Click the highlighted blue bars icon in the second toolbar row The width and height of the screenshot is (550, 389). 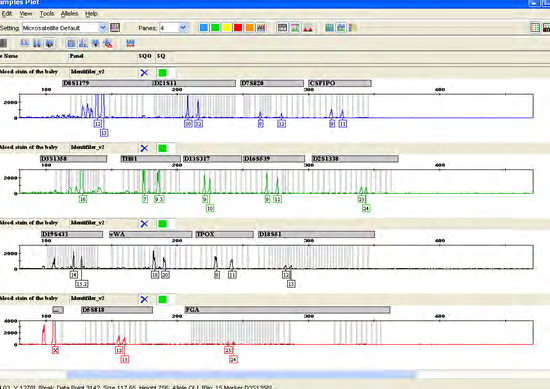tap(71, 43)
